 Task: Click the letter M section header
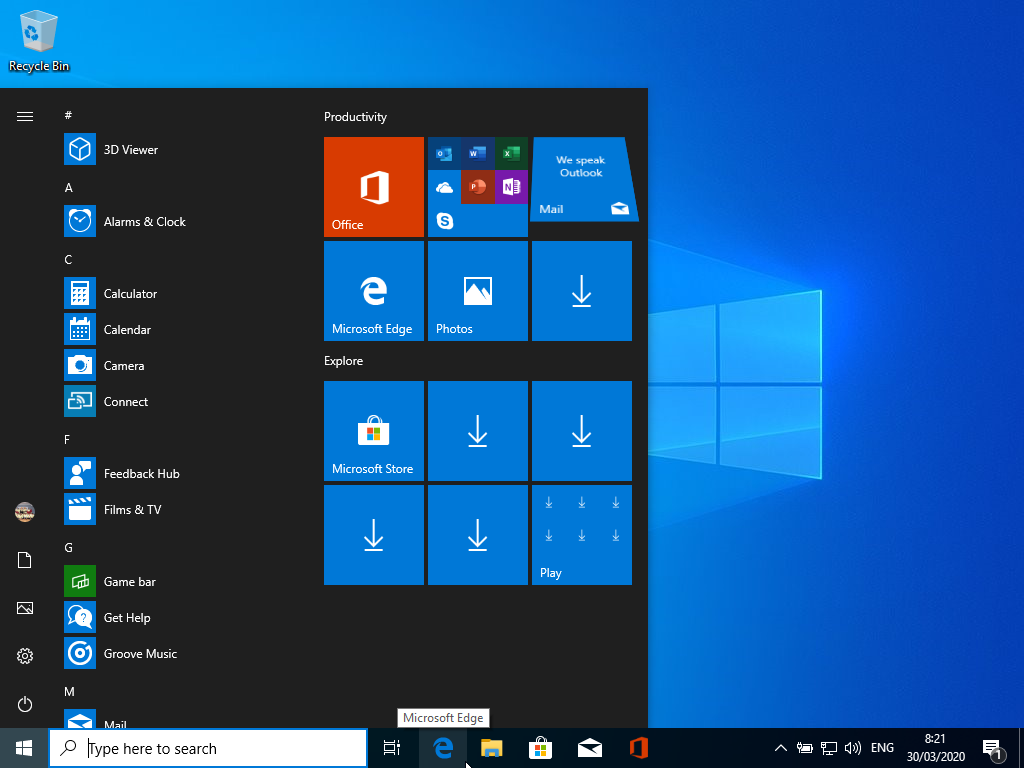point(69,692)
